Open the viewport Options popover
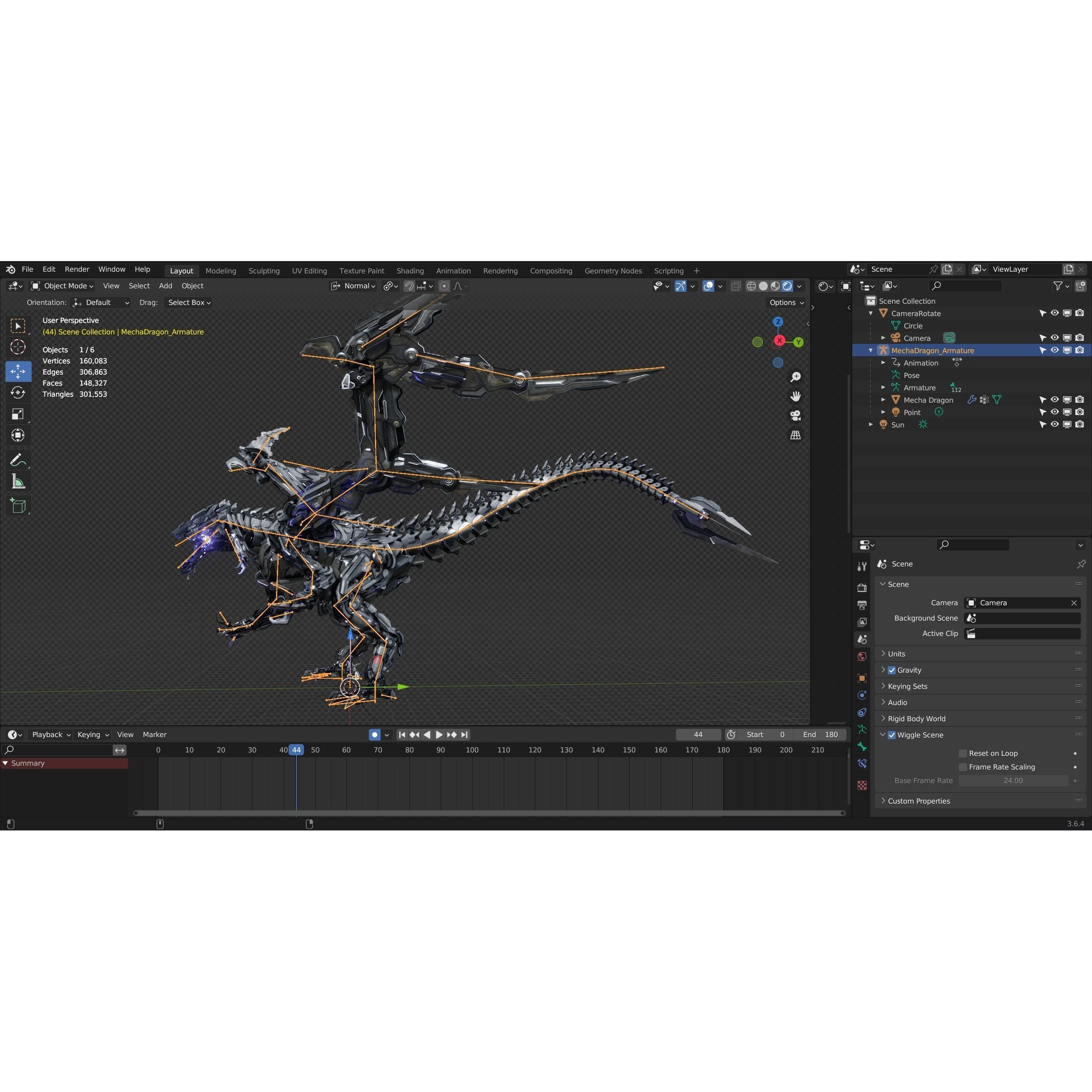The image size is (1092, 1092). point(785,302)
